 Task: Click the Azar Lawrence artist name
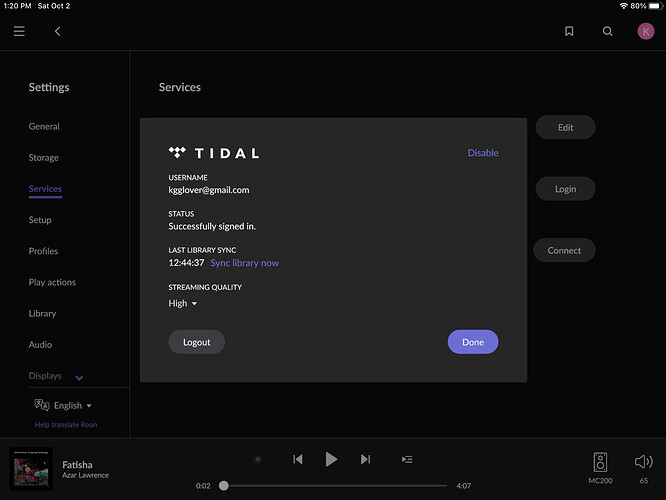85,475
